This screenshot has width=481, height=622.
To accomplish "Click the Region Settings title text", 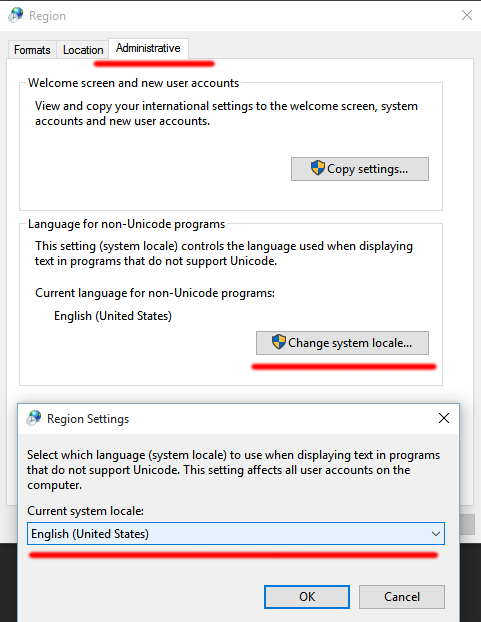I will [x=88, y=419].
